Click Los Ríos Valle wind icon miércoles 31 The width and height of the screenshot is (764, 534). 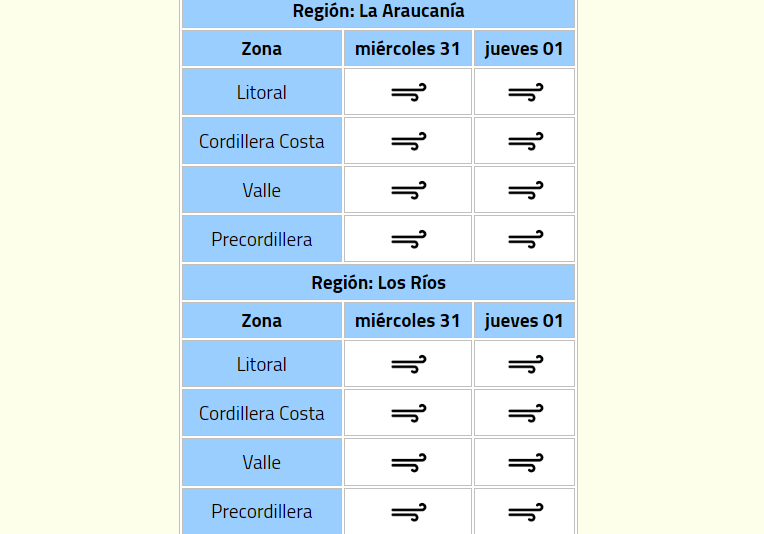408,462
